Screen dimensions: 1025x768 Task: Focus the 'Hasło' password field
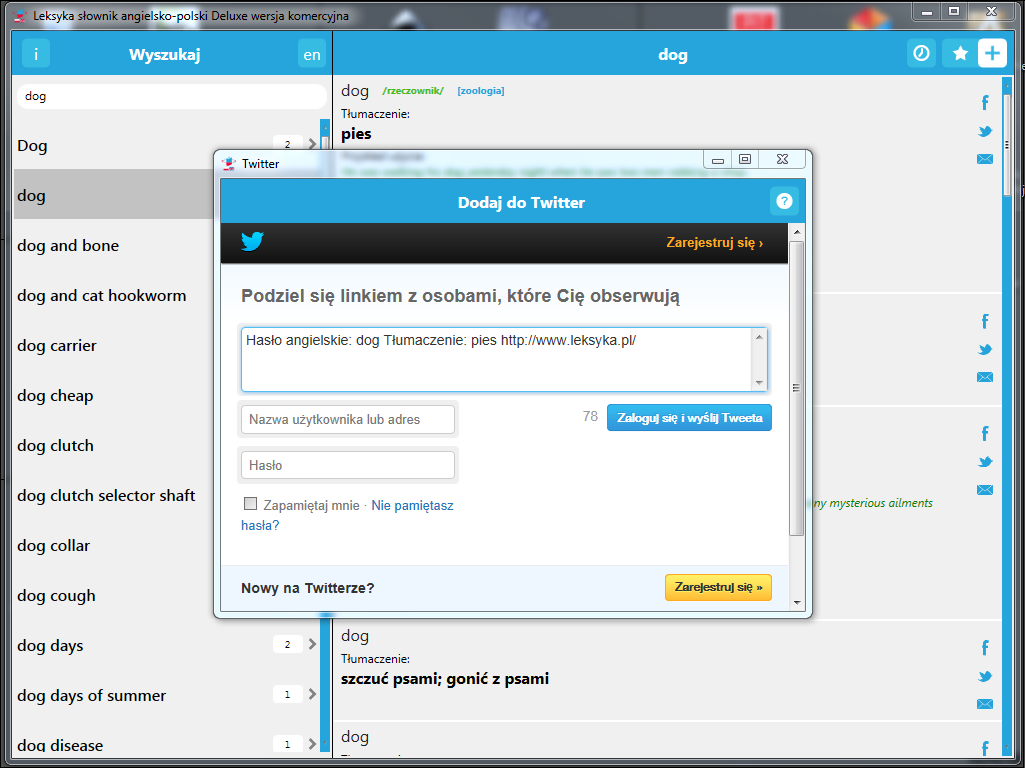[348, 465]
